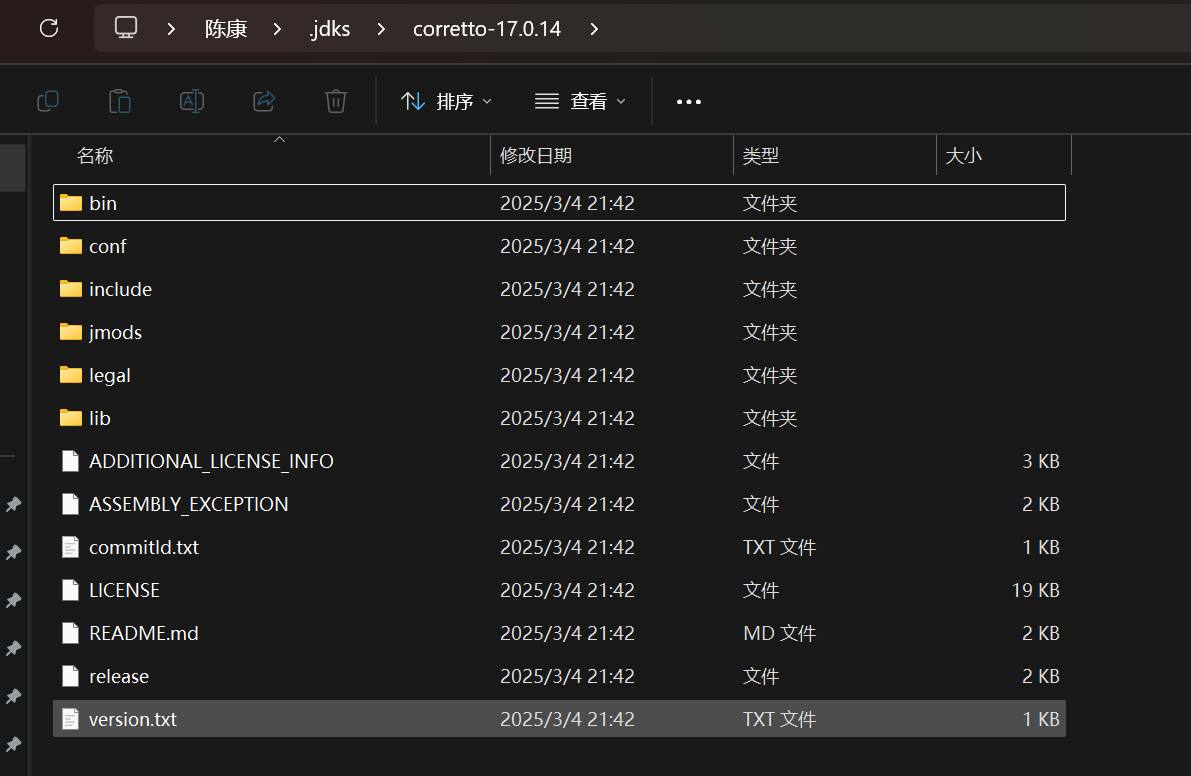Select the file name commitId.txt
This screenshot has width=1191, height=776.
point(144,547)
